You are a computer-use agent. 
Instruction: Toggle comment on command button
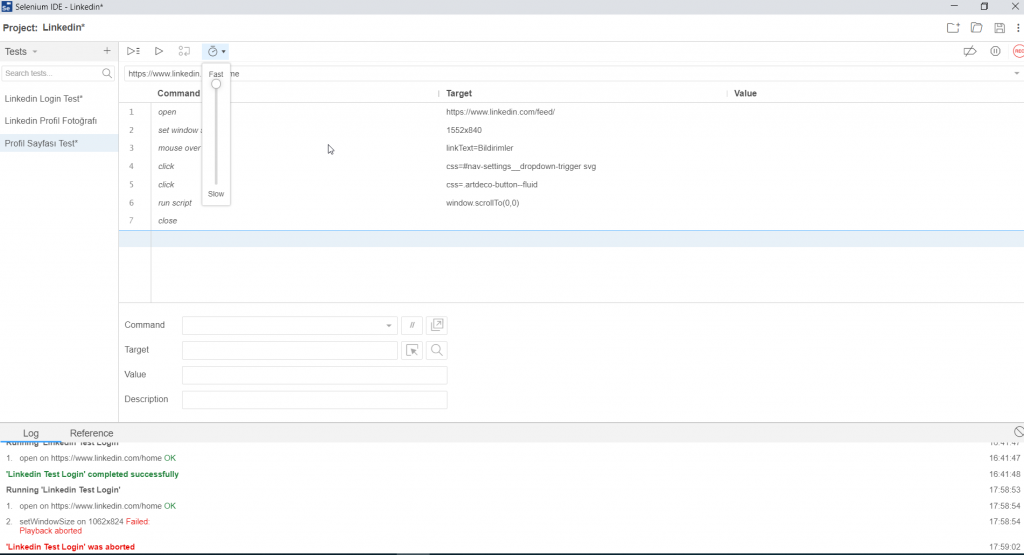point(412,325)
